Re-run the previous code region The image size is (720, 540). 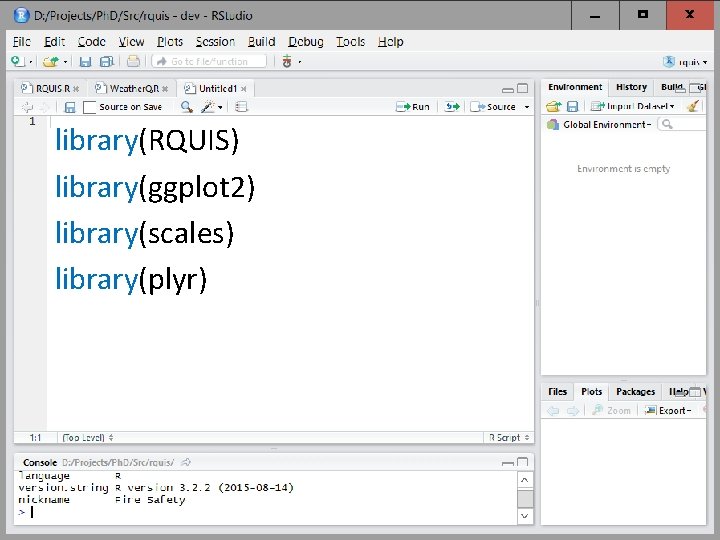(452, 107)
